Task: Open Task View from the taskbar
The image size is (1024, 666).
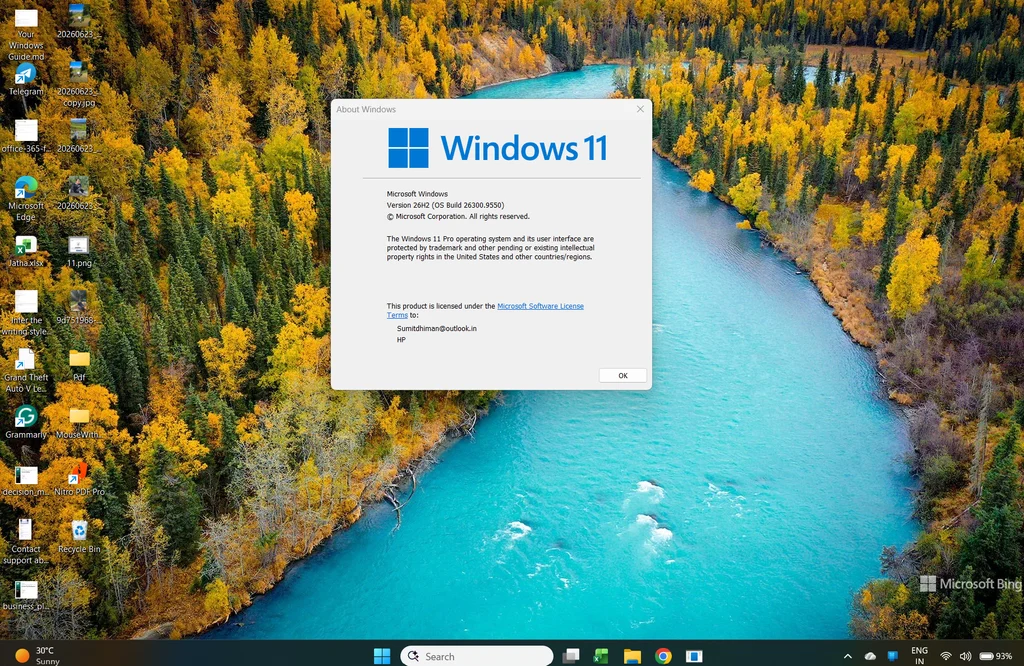Action: pos(571,656)
